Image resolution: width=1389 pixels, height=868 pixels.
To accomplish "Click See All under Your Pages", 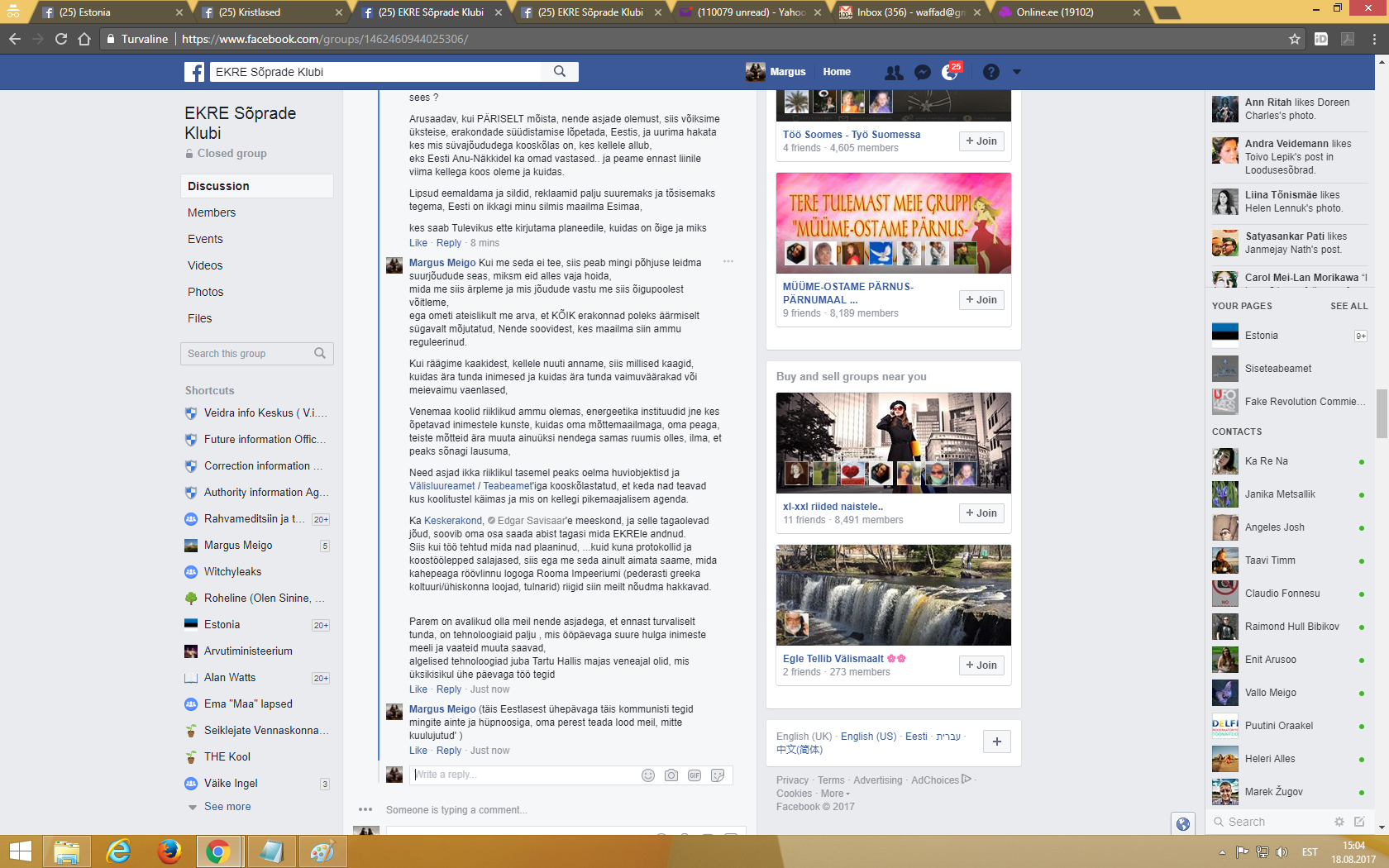I will (x=1349, y=306).
